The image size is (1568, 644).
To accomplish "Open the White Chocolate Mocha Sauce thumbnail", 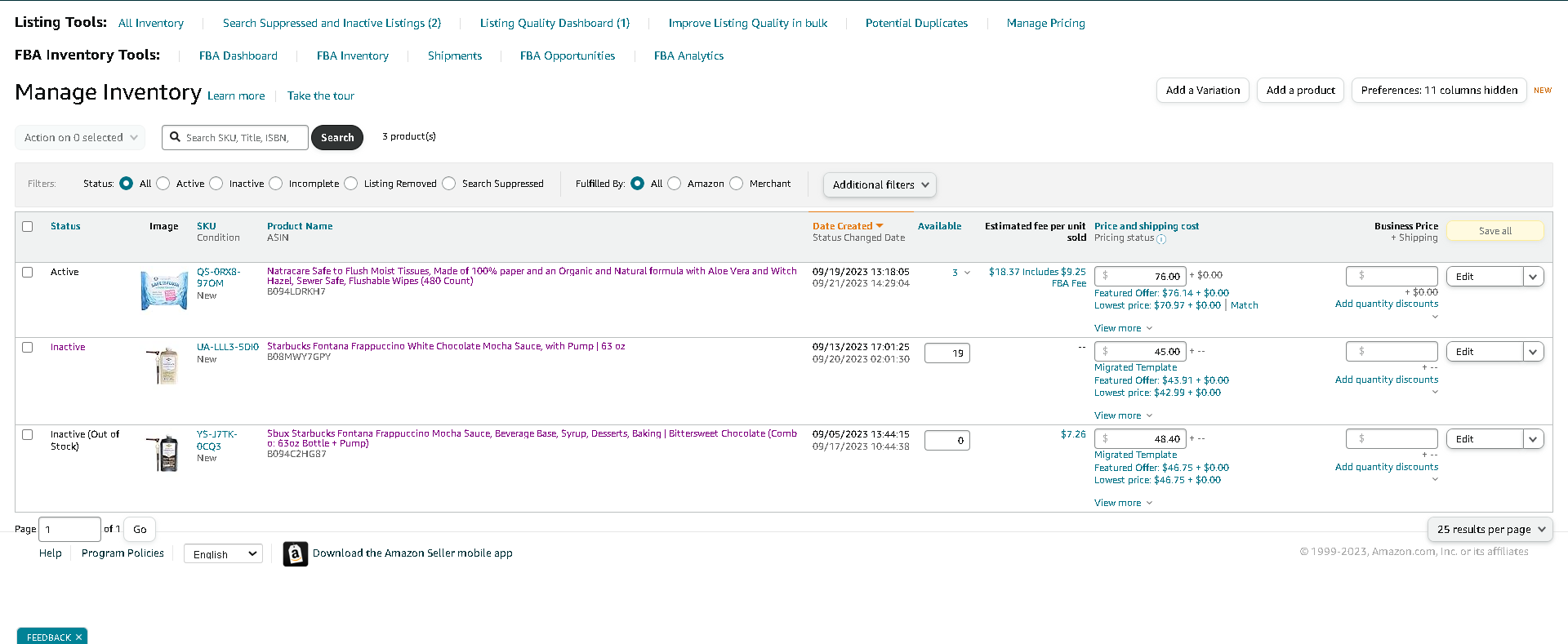I will point(164,365).
